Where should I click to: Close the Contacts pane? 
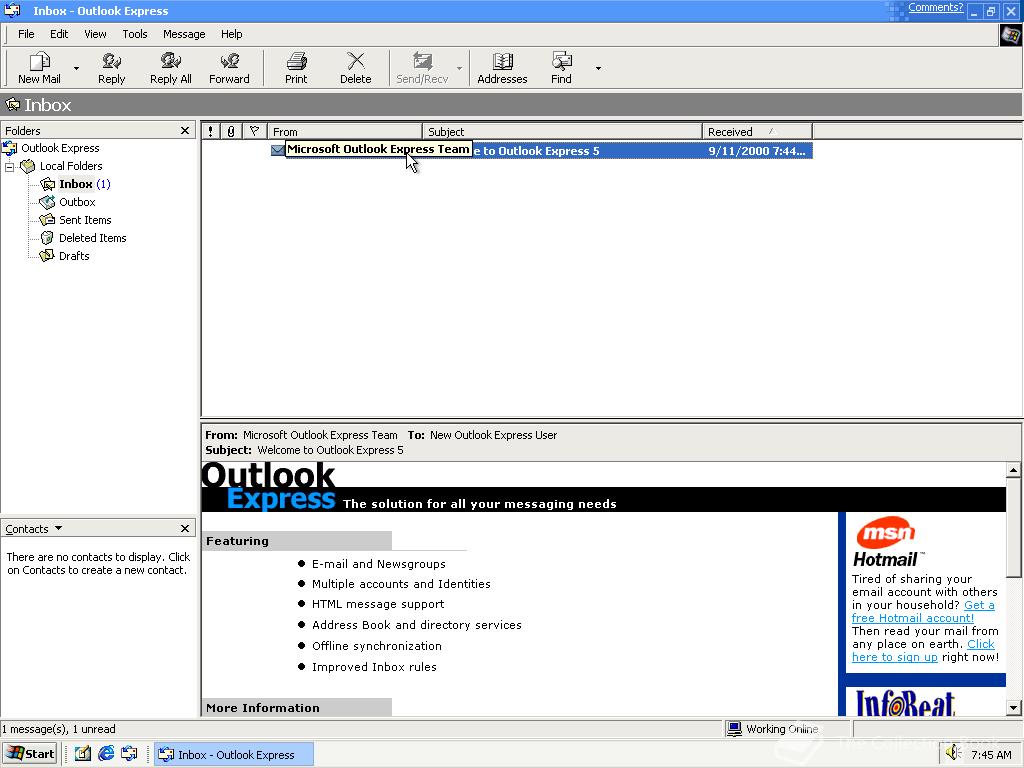click(185, 528)
